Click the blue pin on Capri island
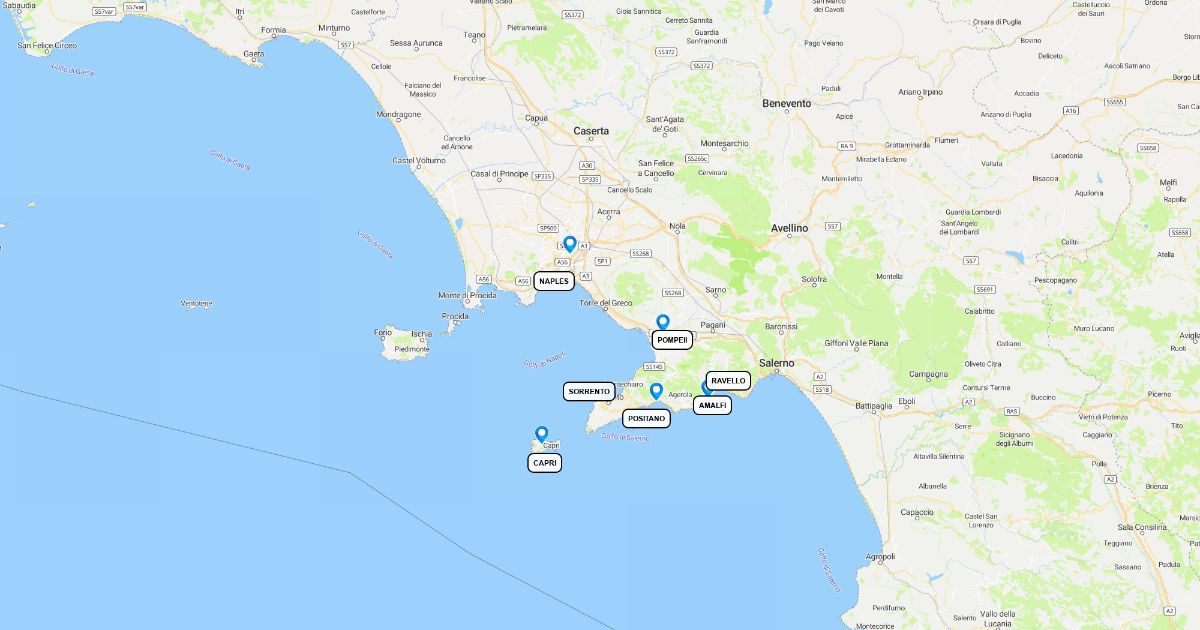The width and height of the screenshot is (1200, 630). (542, 434)
